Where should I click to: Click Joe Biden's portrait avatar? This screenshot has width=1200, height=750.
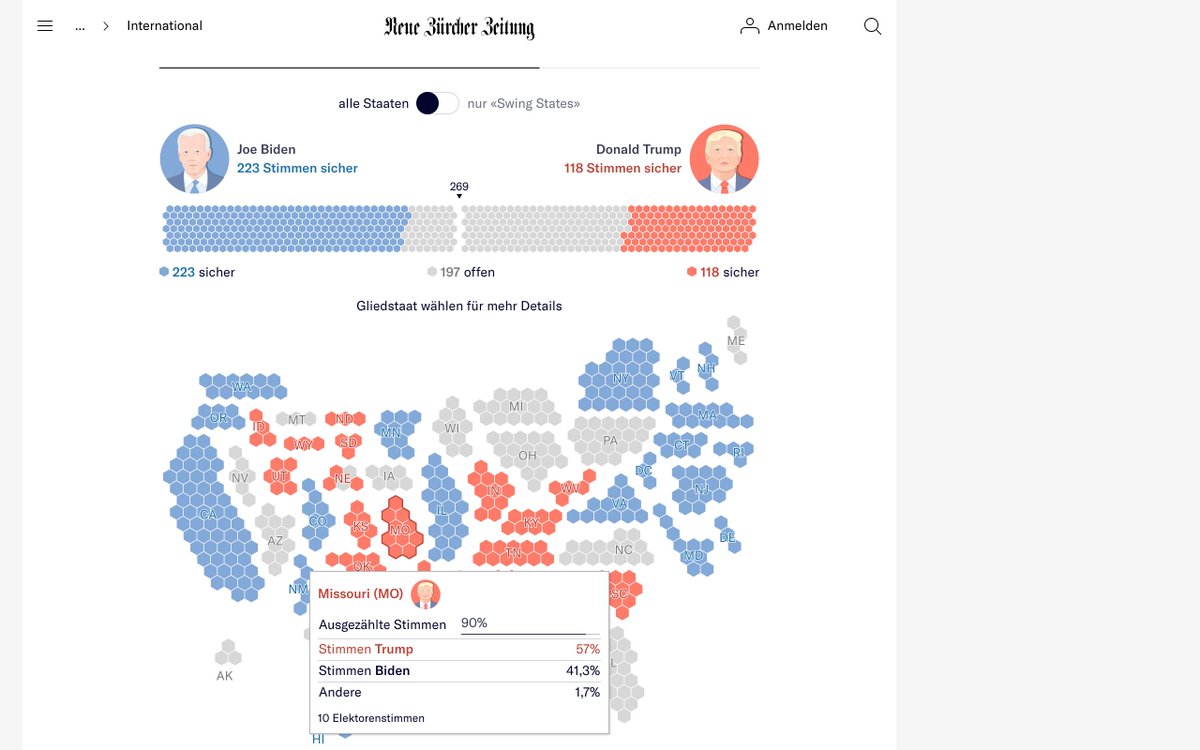click(194, 159)
